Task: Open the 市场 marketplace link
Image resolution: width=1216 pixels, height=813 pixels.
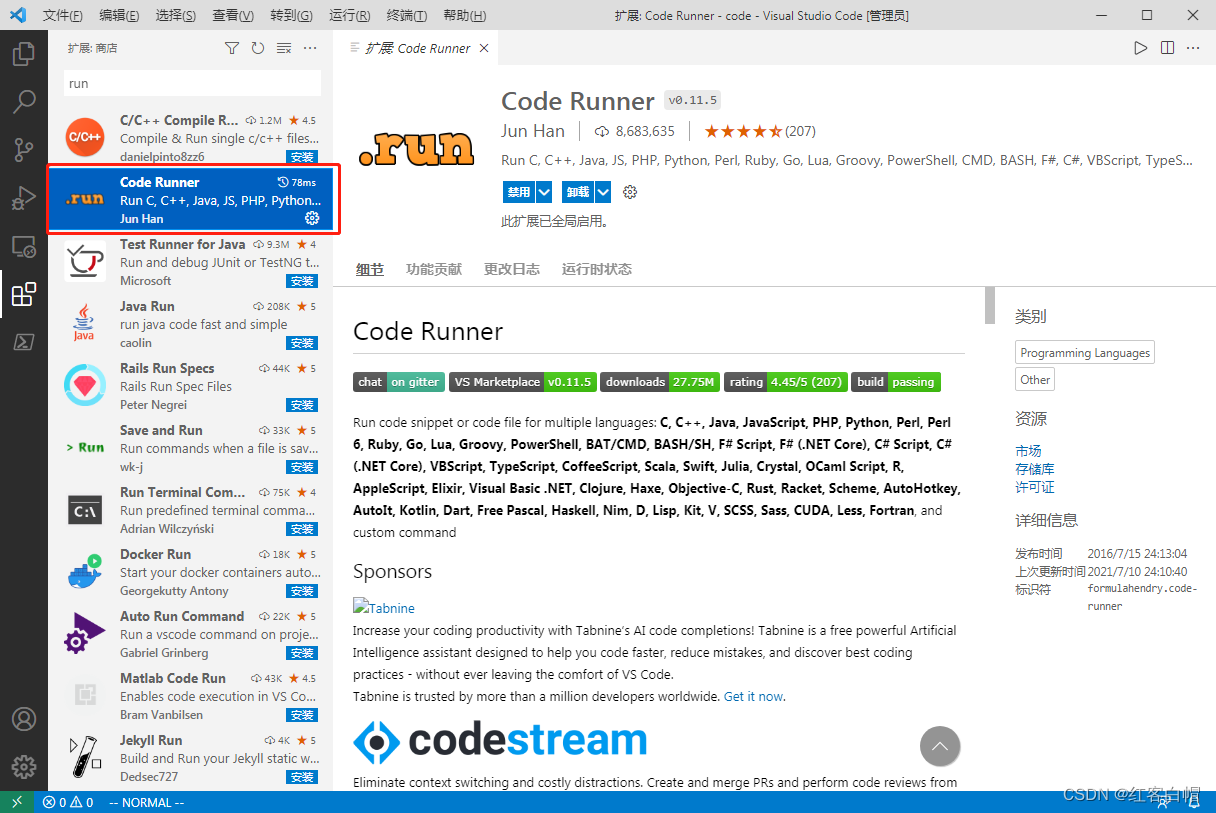Action: [1028, 451]
